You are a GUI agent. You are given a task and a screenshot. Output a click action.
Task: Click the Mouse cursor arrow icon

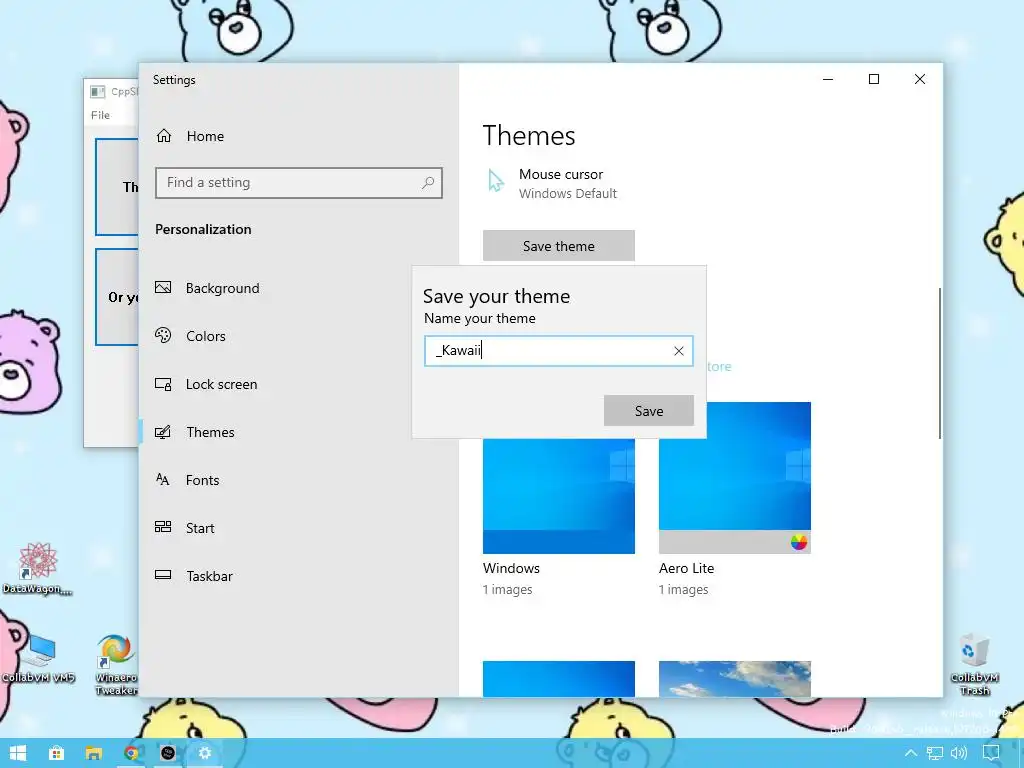(x=496, y=181)
